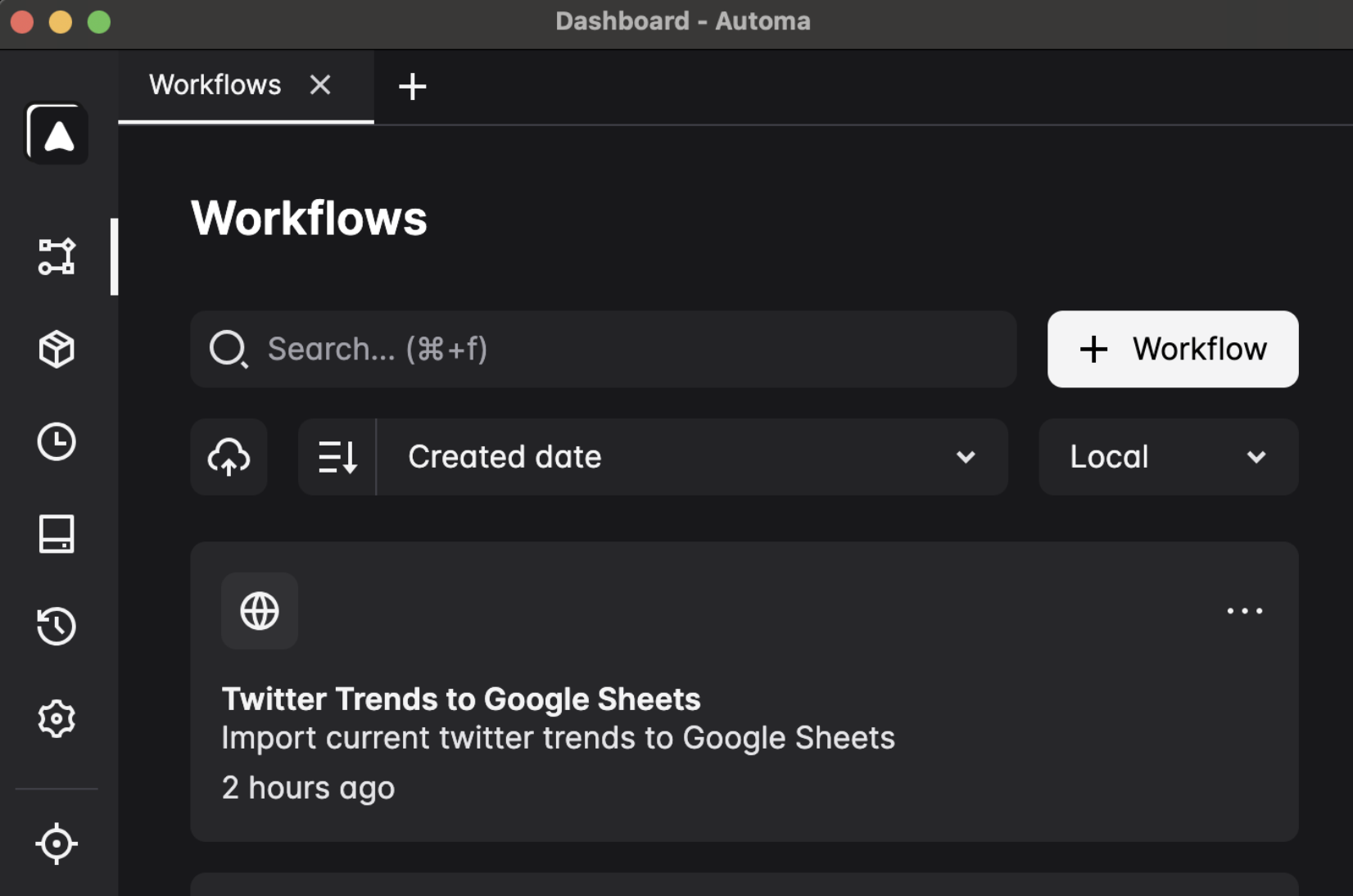Image resolution: width=1353 pixels, height=896 pixels.
Task: Open the Twitter Trends workflow more options menu
Action: click(1245, 611)
